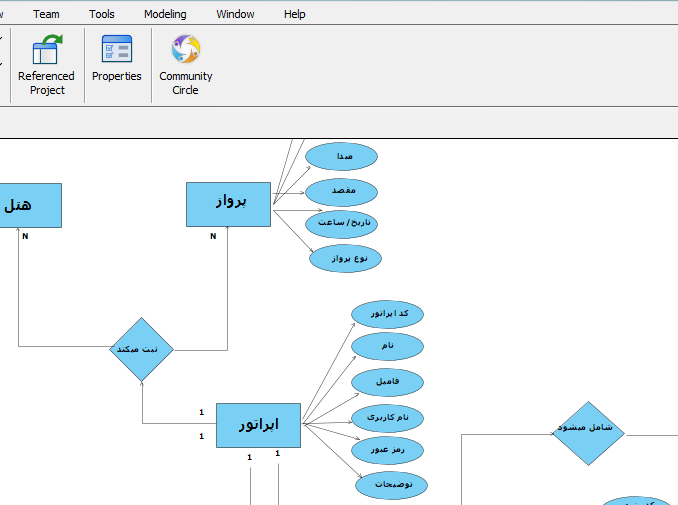Select the مقصد attribute ellipse
678x505 pixels.
(x=342, y=192)
